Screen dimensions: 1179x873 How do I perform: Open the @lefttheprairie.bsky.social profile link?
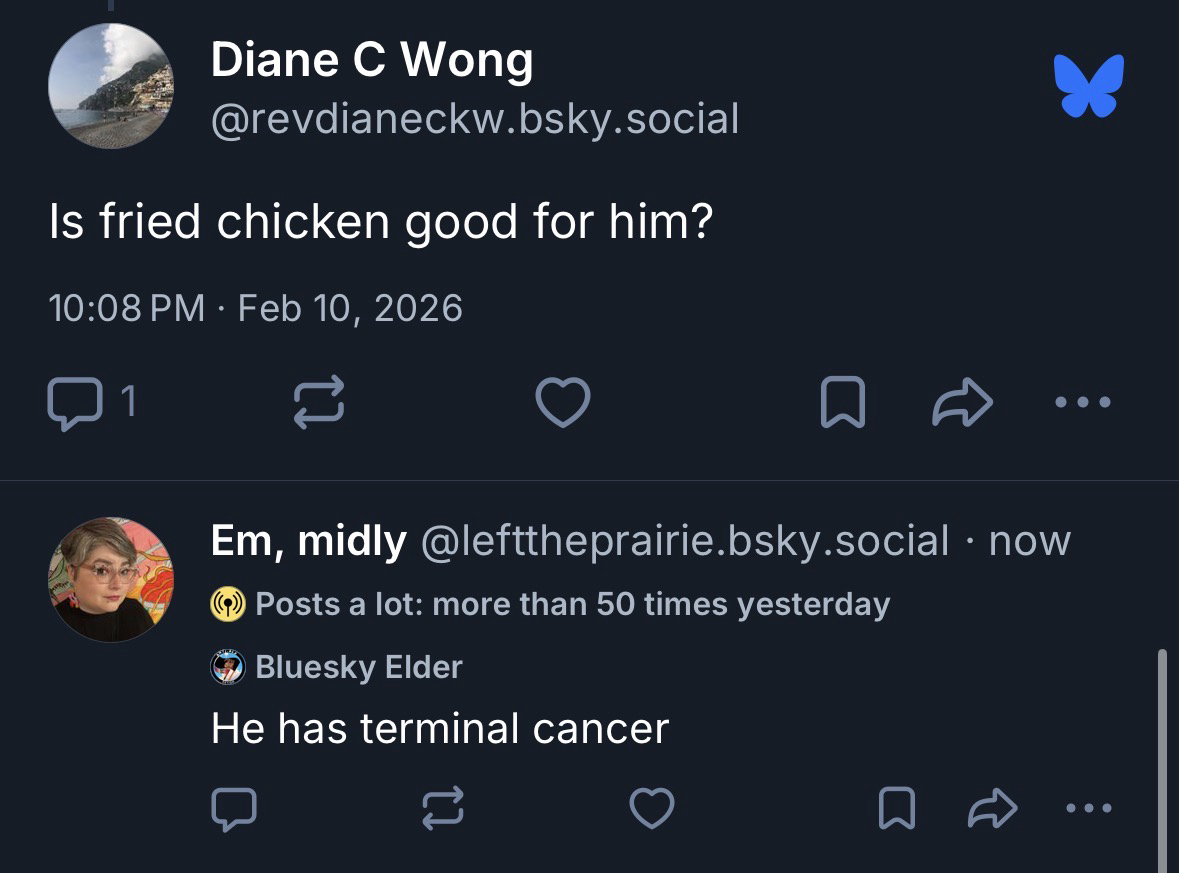[685, 541]
